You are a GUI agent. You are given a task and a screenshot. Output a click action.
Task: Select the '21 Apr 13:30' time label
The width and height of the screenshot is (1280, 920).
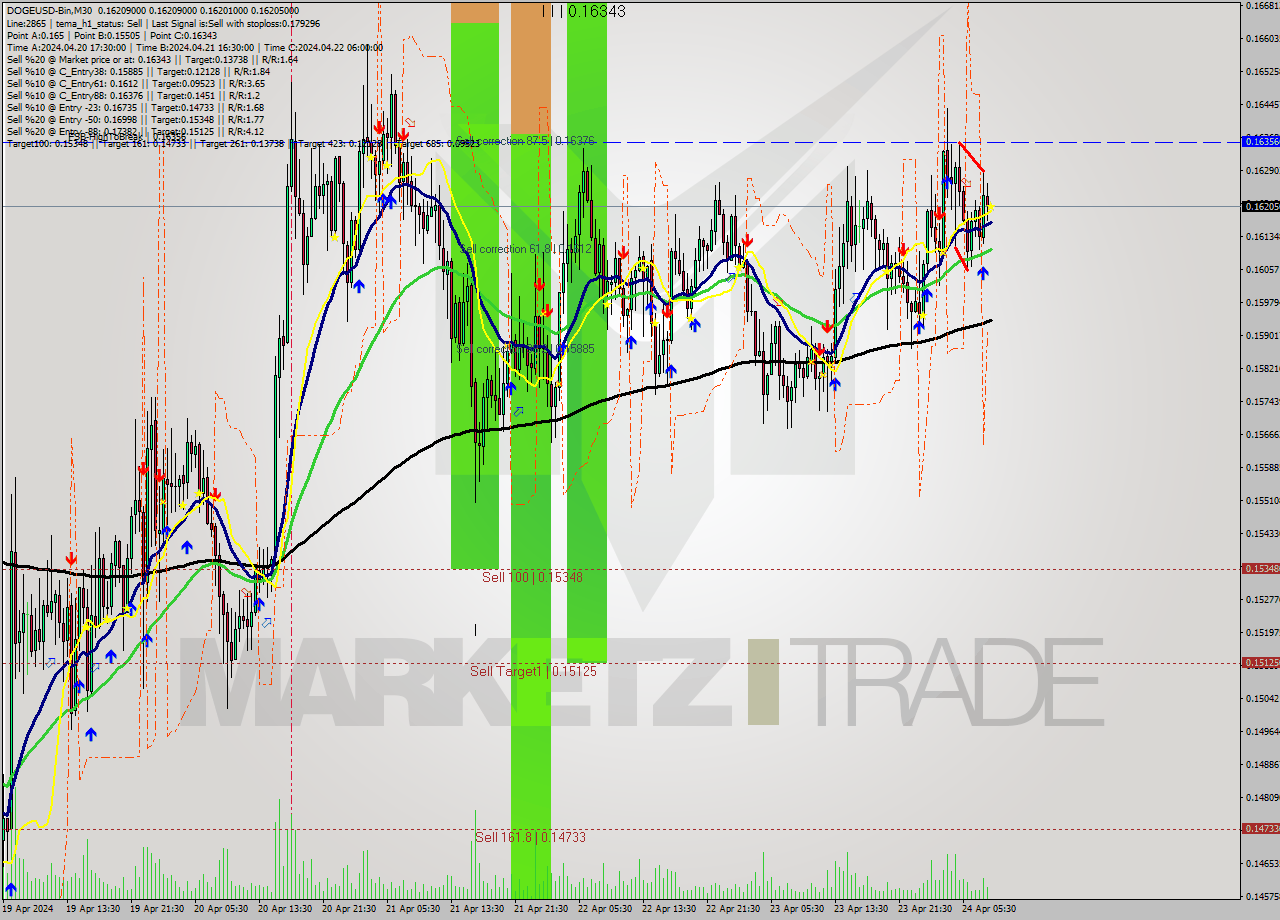[x=476, y=909]
